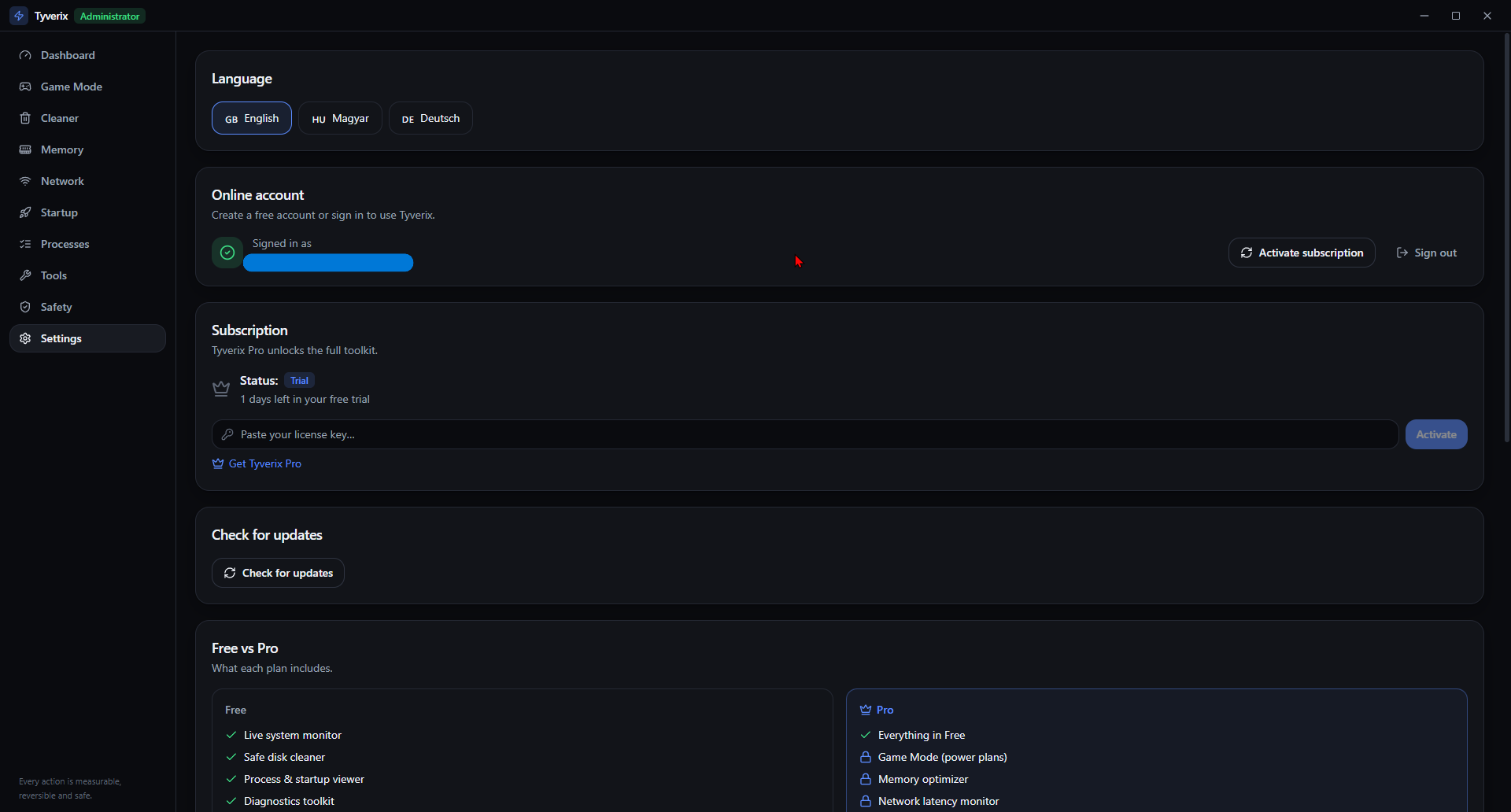Click the sign out arrow icon
1511x812 pixels.
pyautogui.click(x=1402, y=253)
